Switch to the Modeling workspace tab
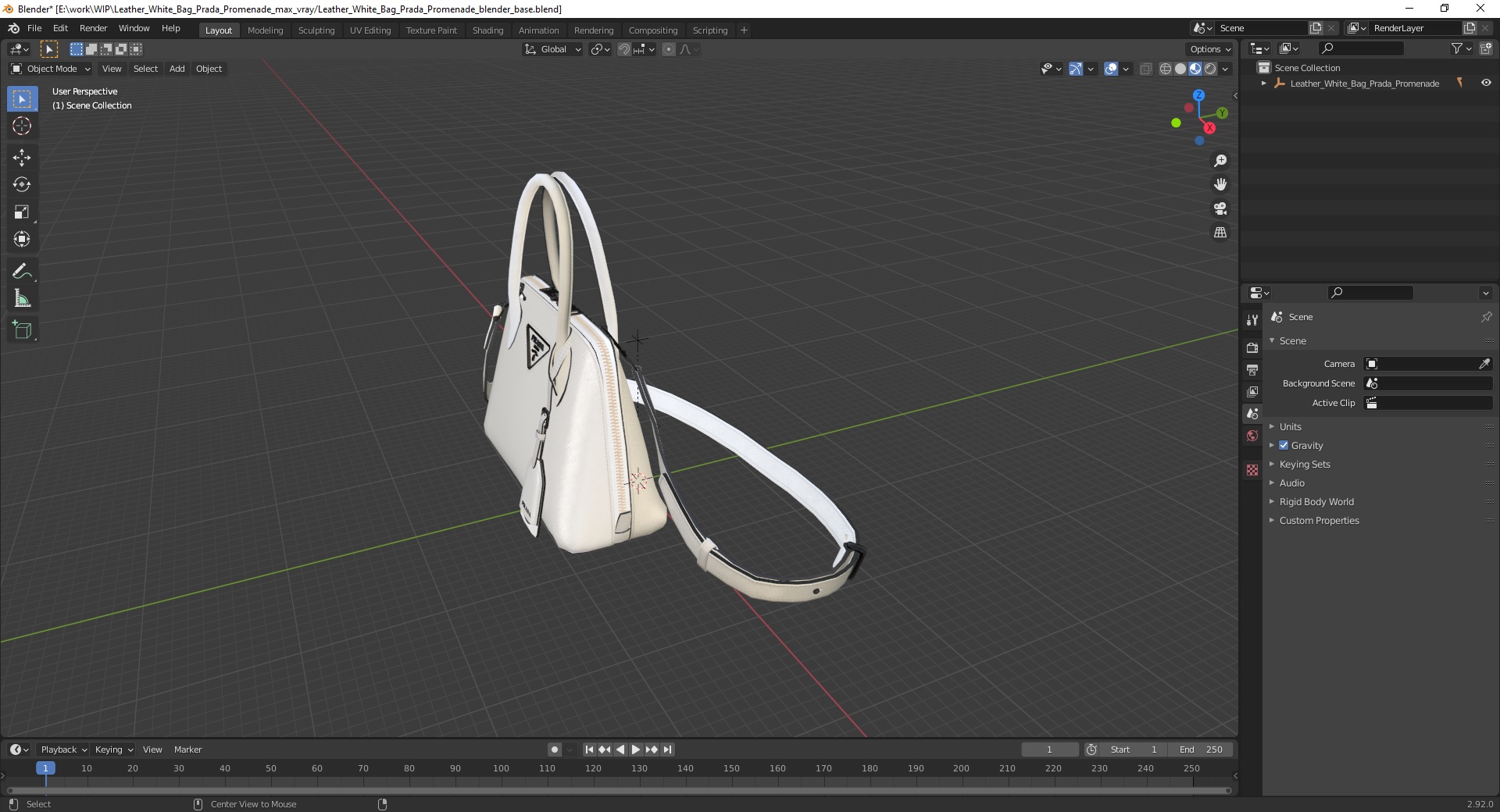1500x812 pixels. 265,30
